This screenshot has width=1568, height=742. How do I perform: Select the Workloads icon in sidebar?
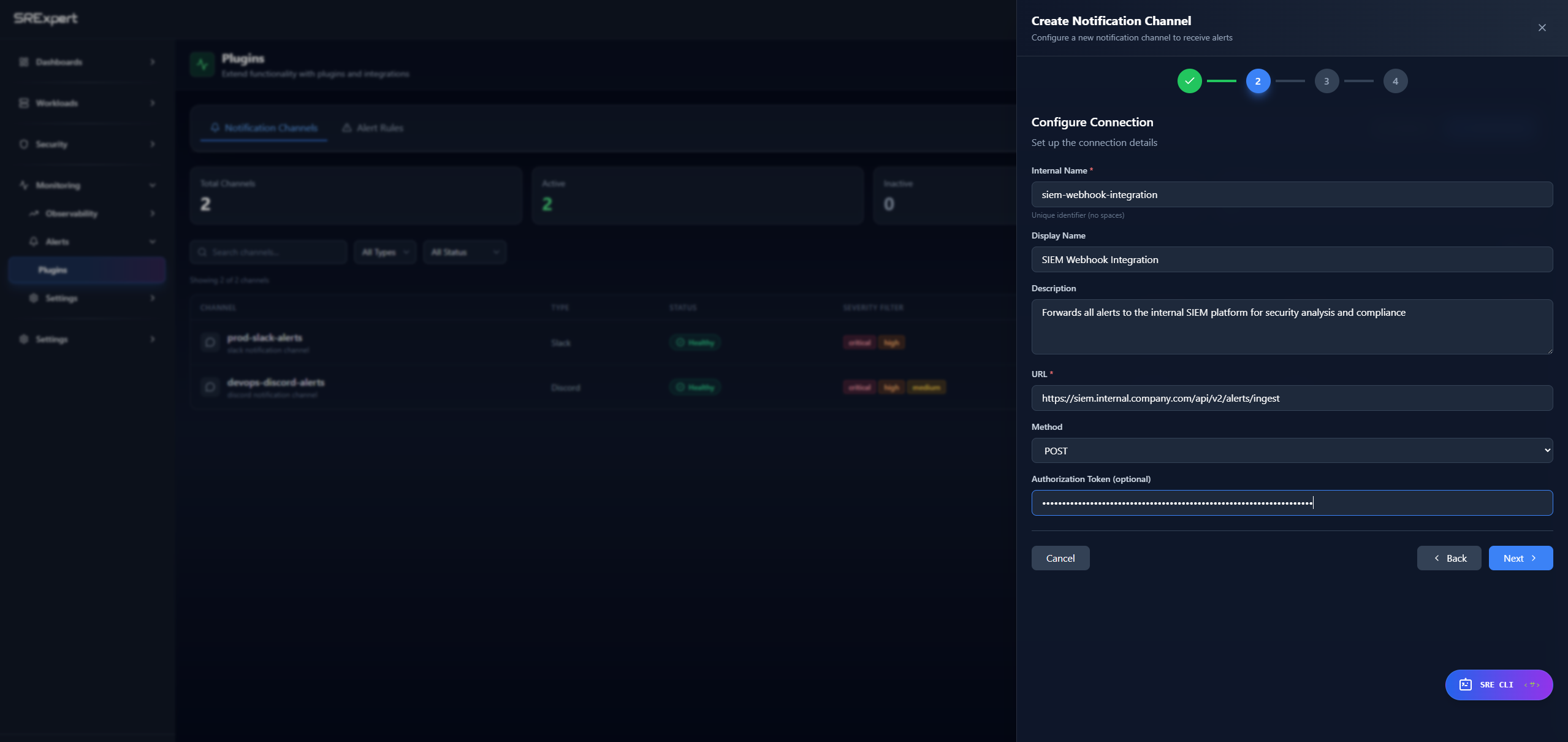tap(23, 102)
